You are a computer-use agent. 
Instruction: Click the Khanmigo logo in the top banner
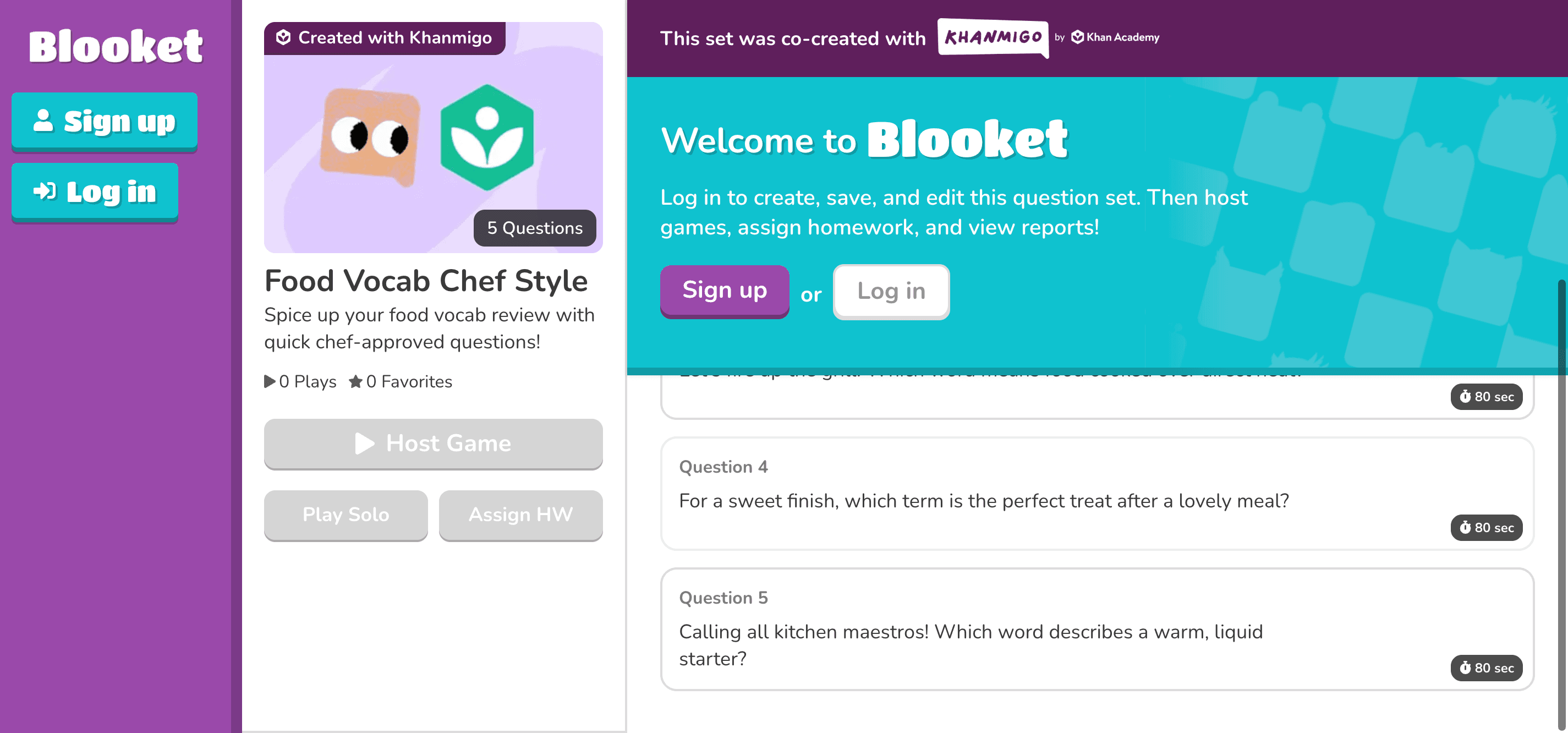click(993, 38)
